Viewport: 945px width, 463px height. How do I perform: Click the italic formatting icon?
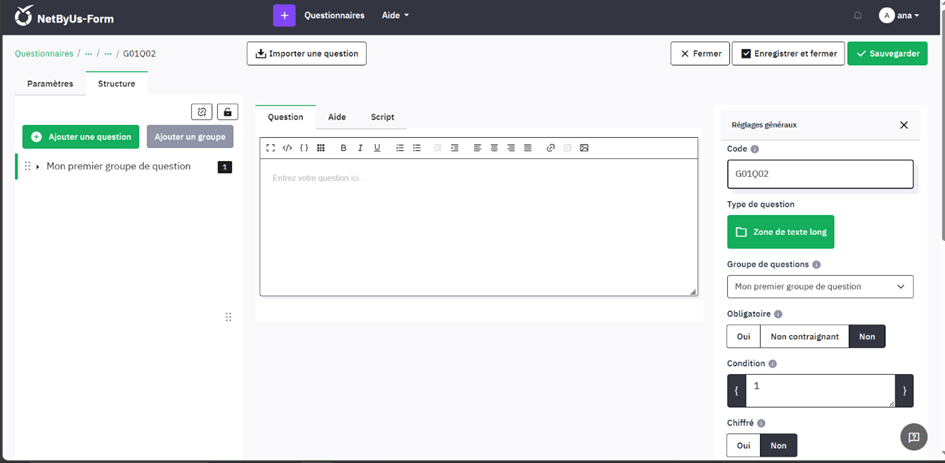360,148
